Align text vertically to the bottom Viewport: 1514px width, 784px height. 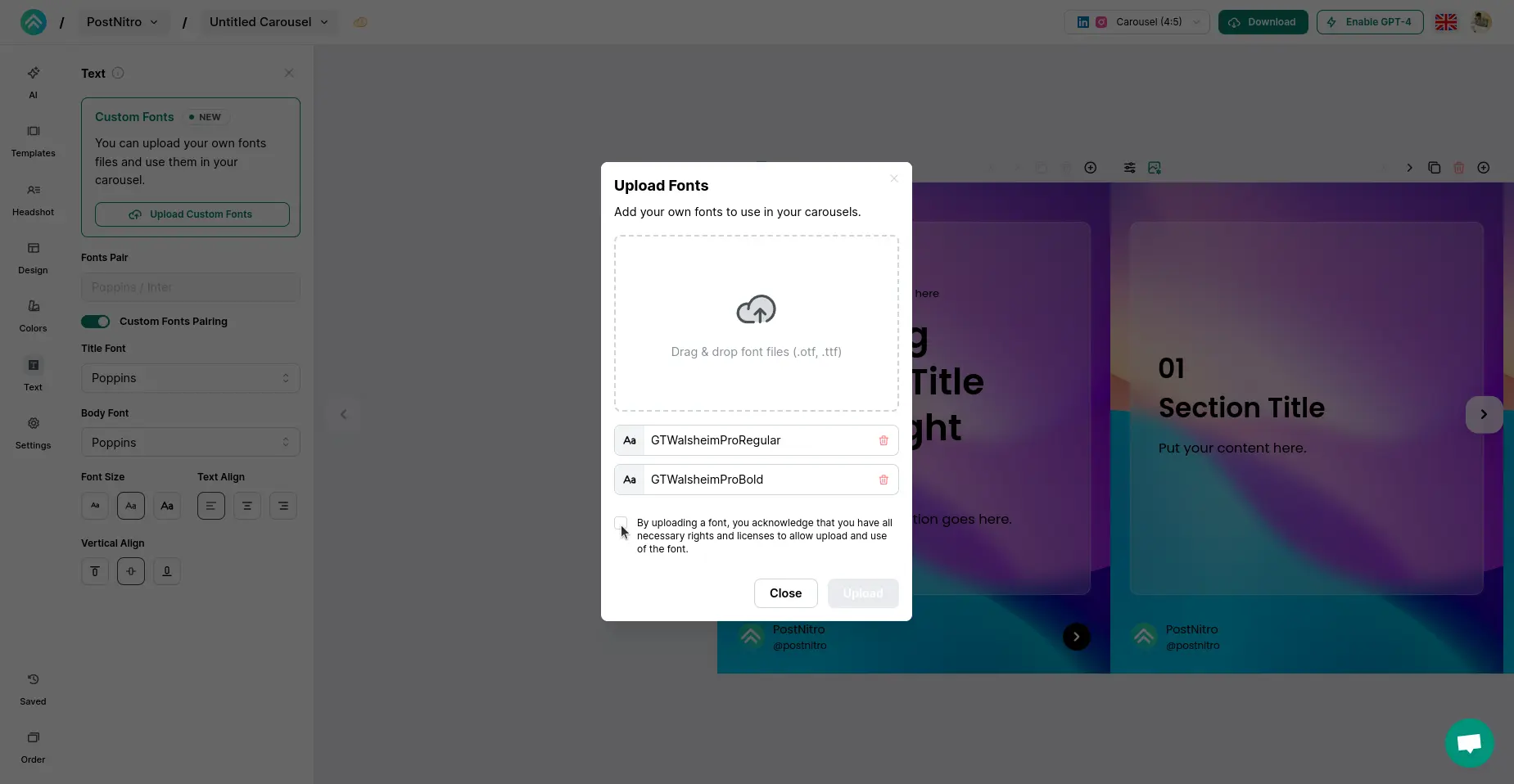coord(167,571)
